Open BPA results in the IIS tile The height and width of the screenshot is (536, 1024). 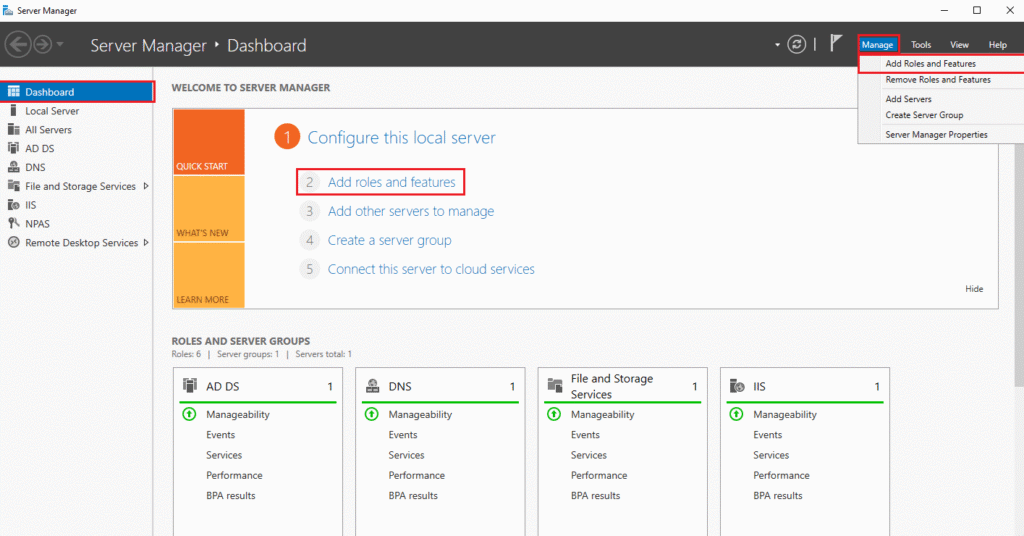777,496
